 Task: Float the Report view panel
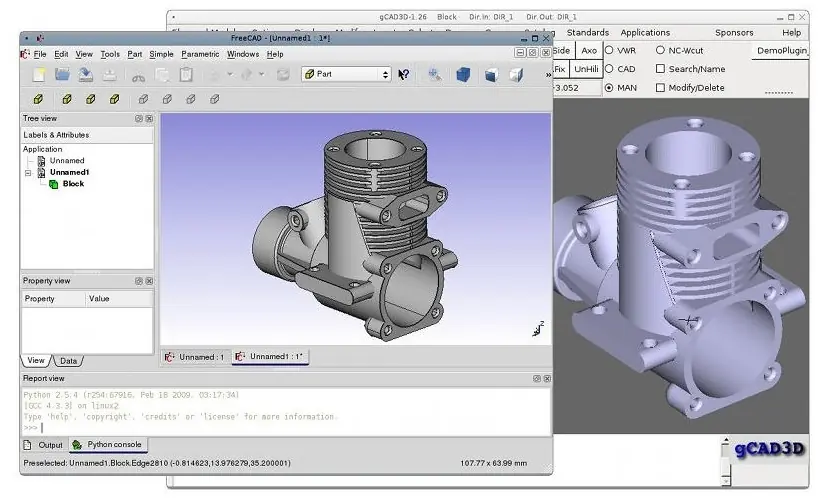(537, 378)
